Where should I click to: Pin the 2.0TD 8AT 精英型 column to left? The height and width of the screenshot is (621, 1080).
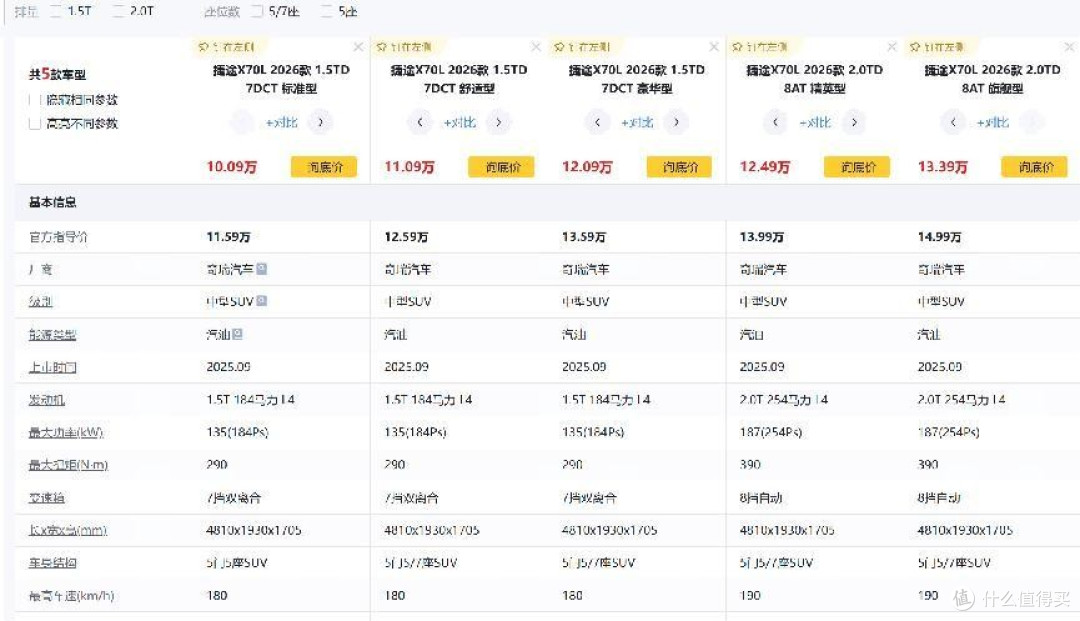[x=759, y=47]
